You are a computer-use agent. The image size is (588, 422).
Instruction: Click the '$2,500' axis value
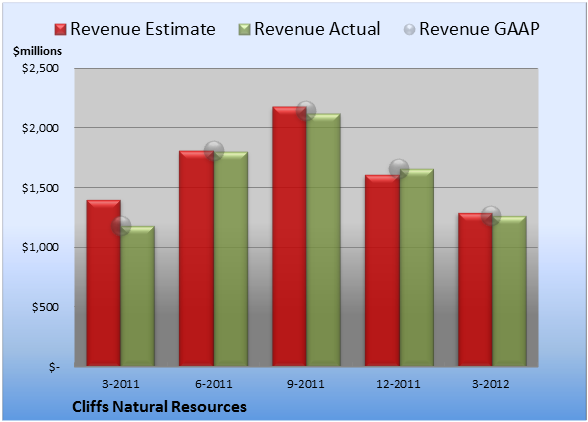[40, 68]
